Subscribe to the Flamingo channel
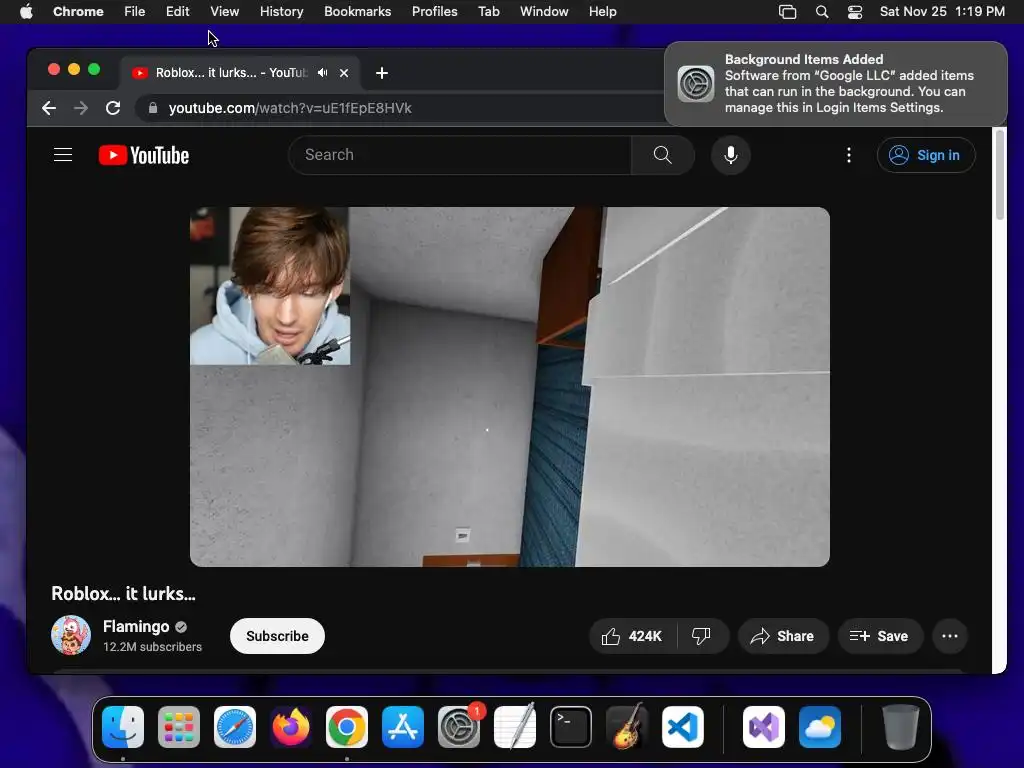 click(x=277, y=636)
